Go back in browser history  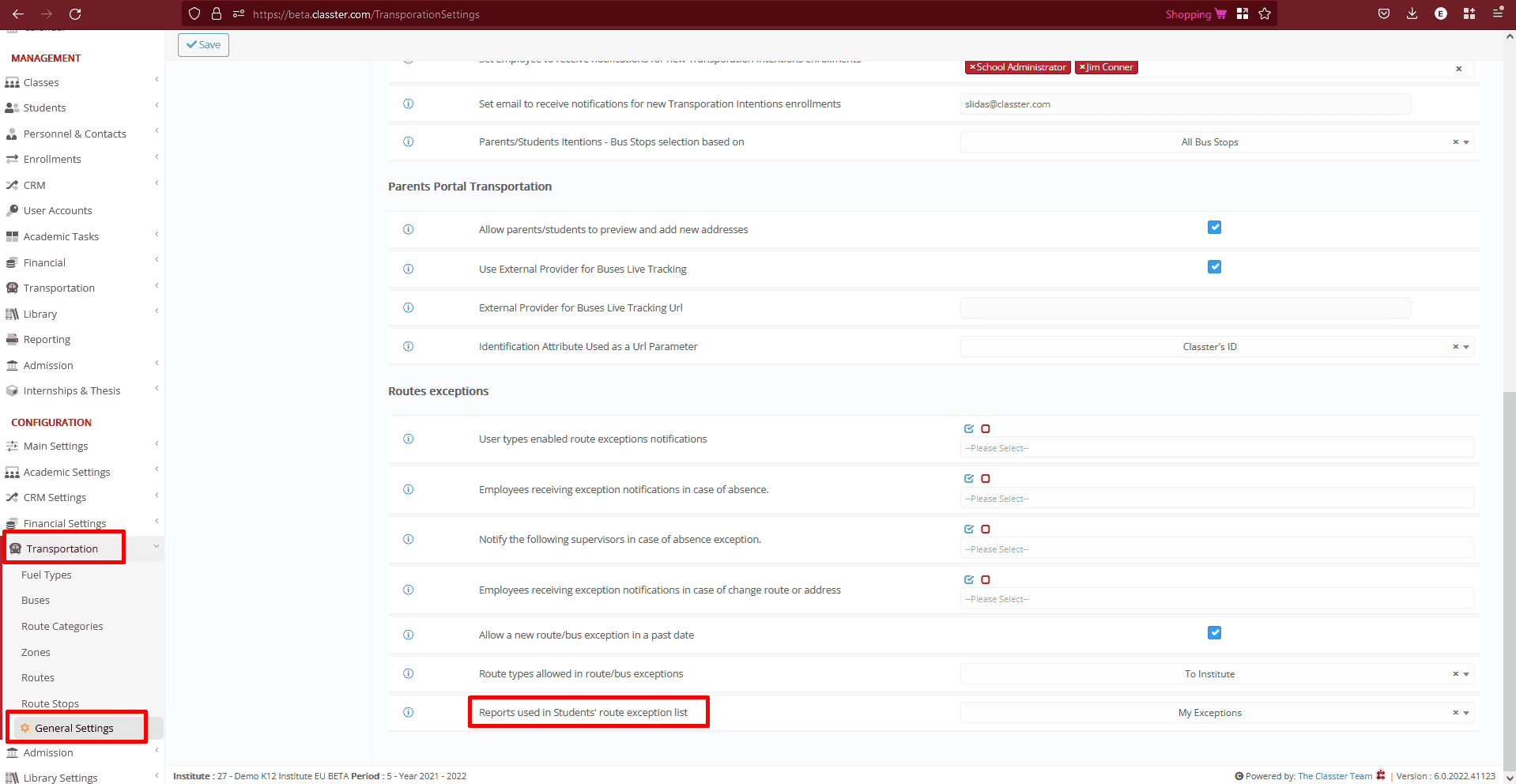[x=18, y=14]
